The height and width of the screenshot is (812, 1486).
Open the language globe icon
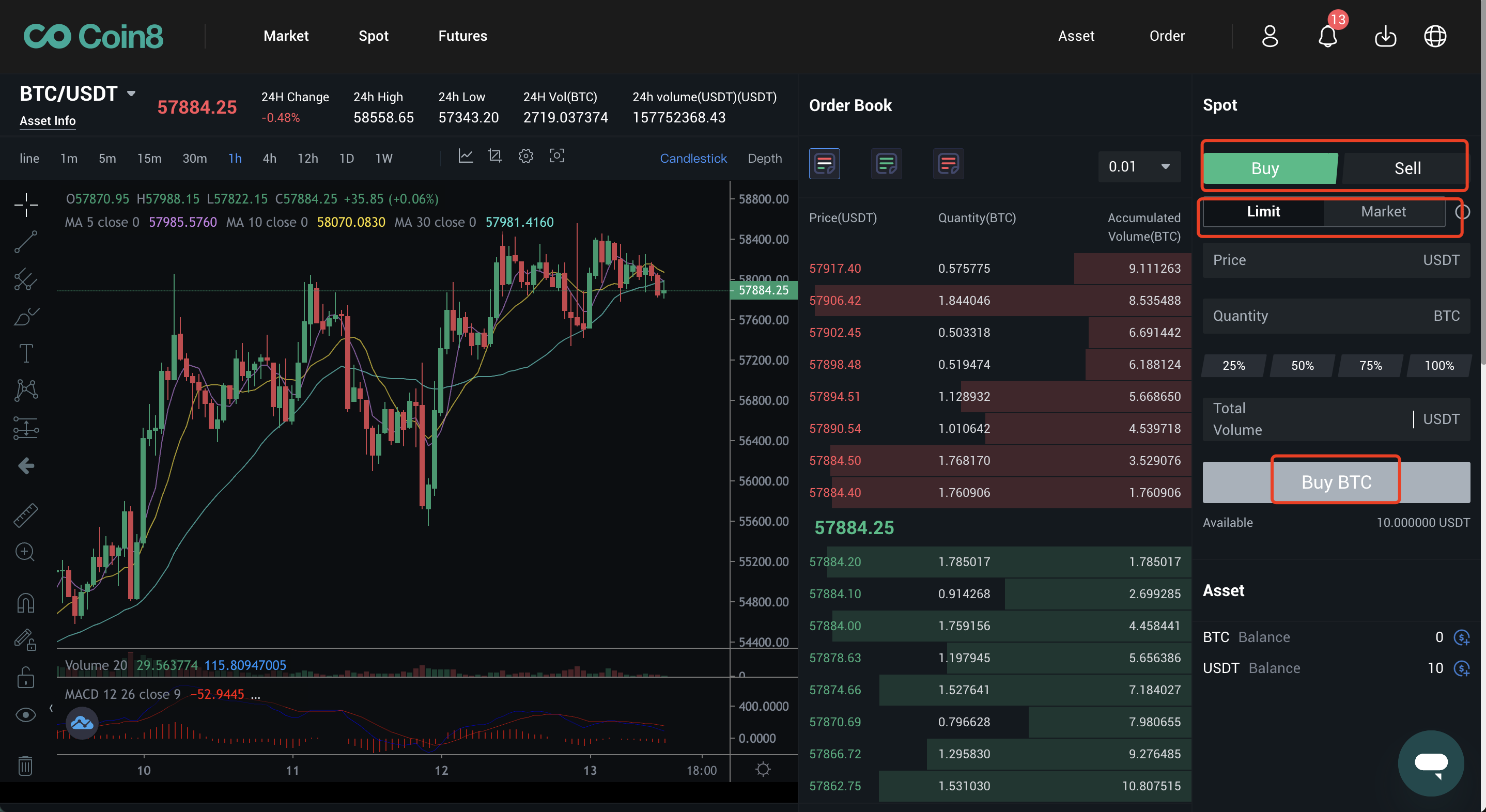pos(1435,36)
